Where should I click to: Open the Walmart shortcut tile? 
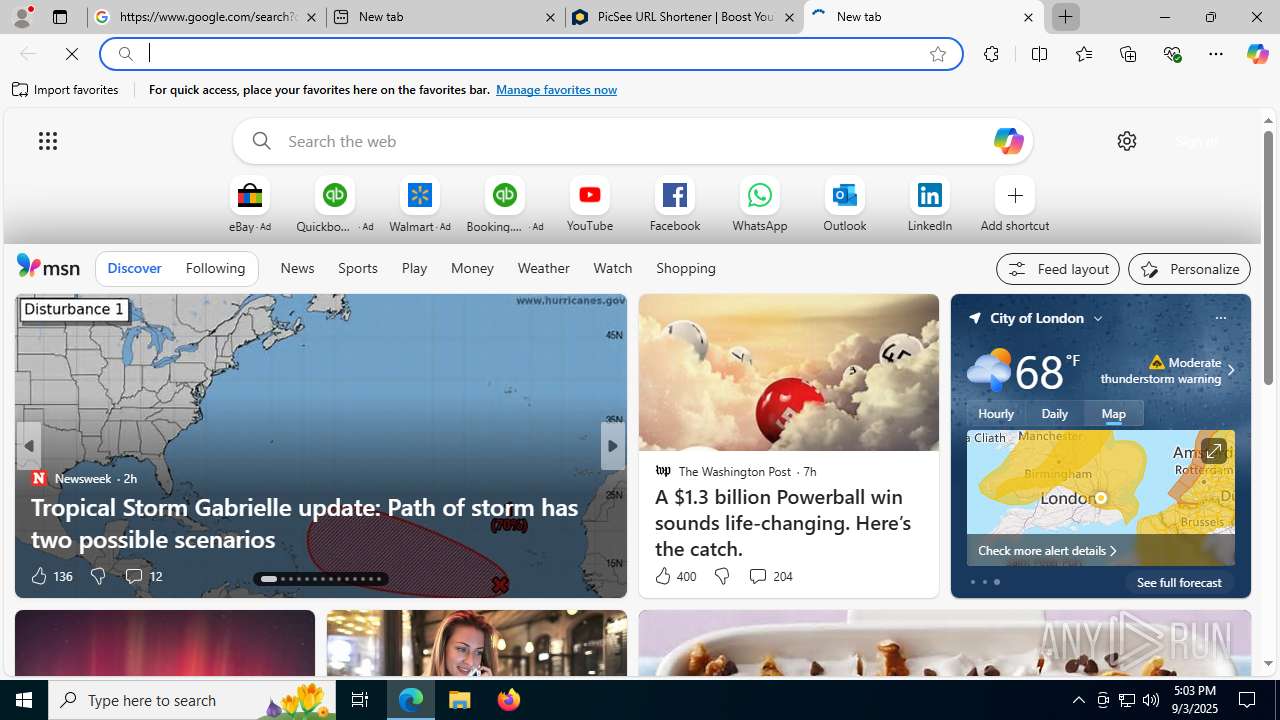click(x=419, y=205)
